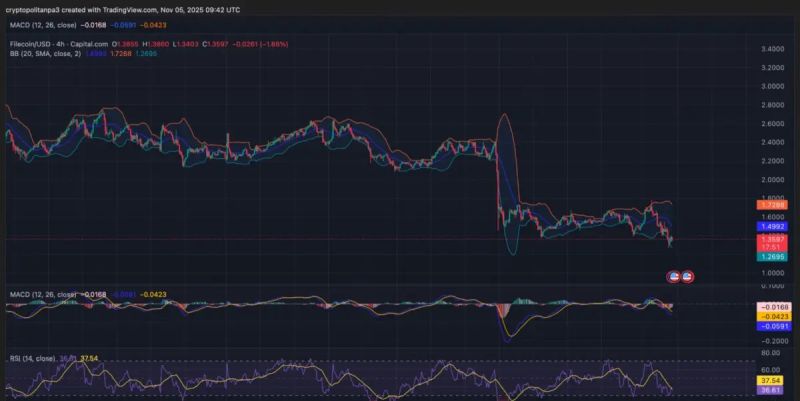Click the 2.0000 price axis label
Screen dimensions: 800x401
772,180
